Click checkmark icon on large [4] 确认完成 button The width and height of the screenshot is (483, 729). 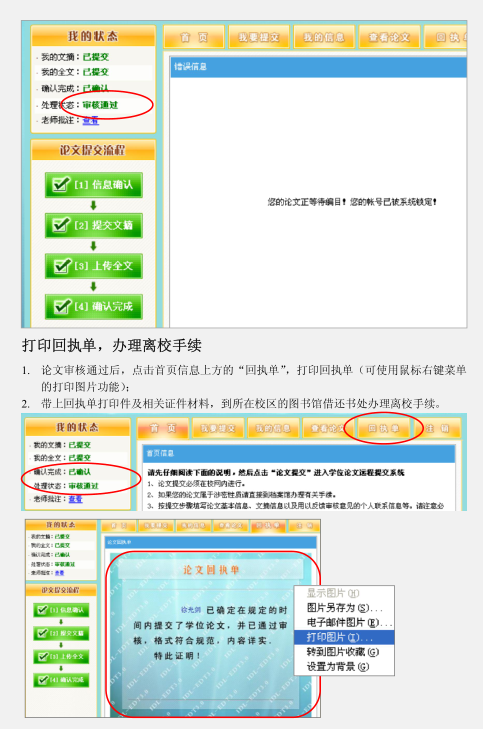61,306
